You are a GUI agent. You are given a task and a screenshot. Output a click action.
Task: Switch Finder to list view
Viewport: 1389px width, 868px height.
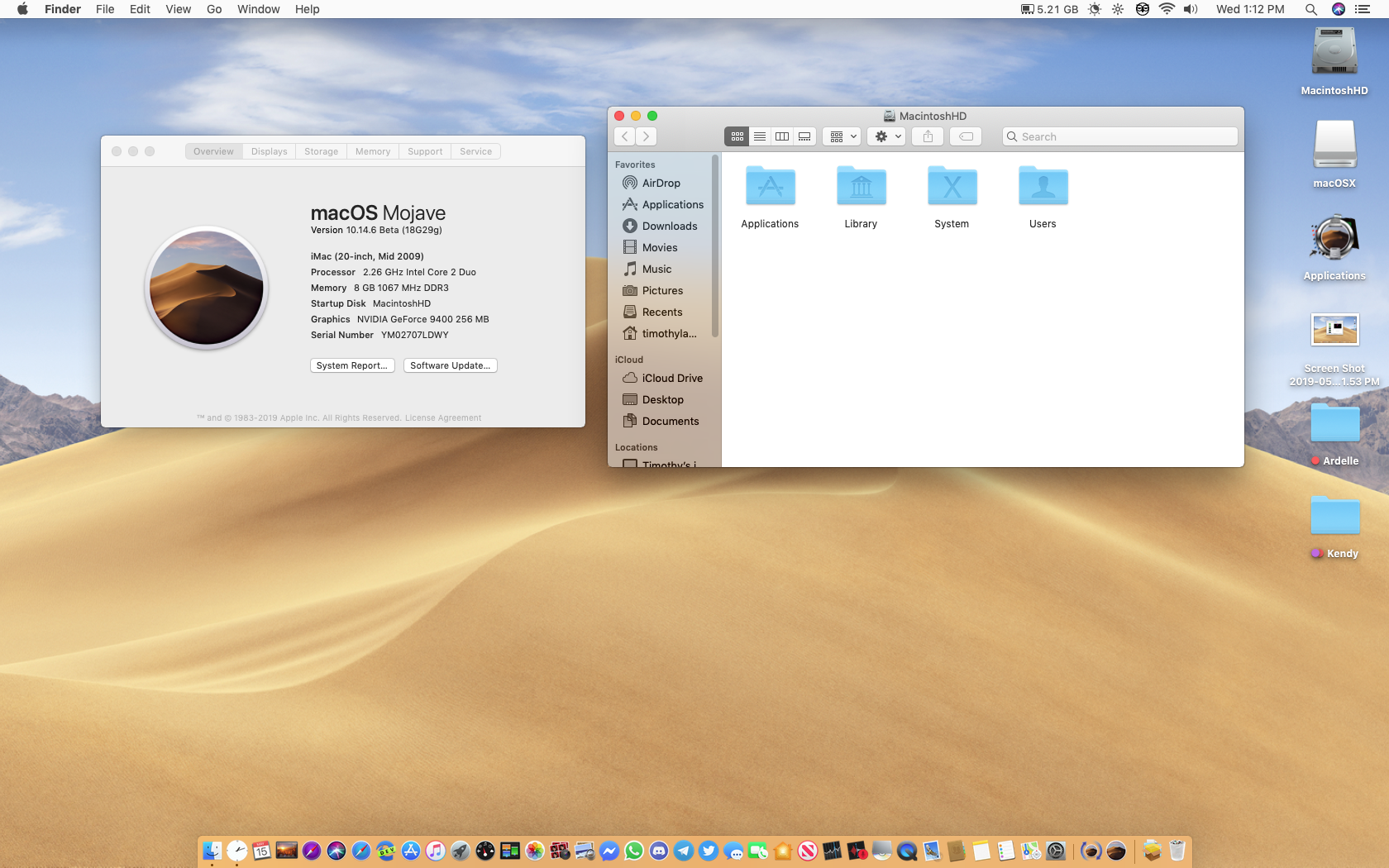(760, 136)
